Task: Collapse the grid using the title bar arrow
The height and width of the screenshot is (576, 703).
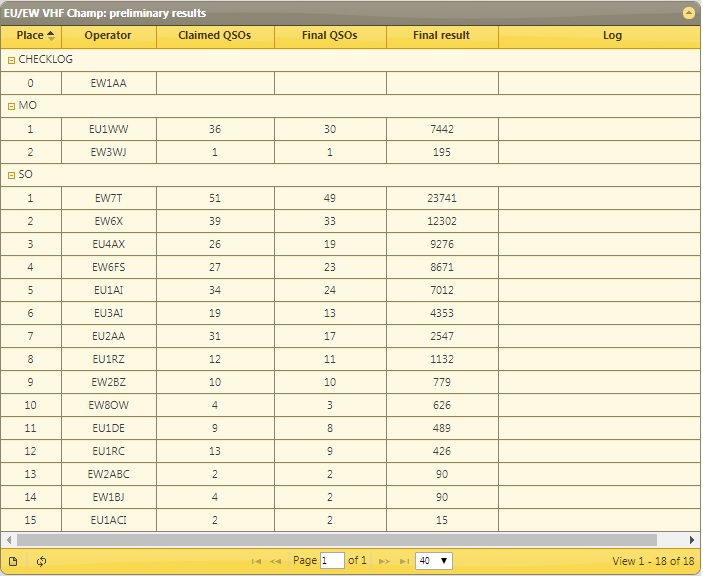Action: [x=688, y=13]
